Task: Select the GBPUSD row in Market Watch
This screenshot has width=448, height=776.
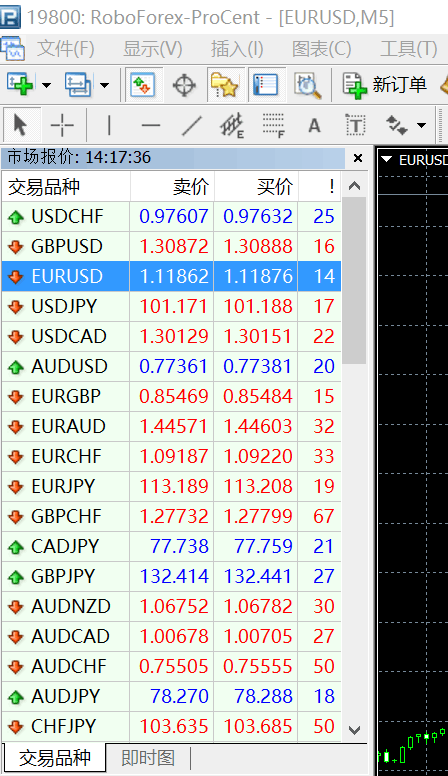Action: [171, 246]
